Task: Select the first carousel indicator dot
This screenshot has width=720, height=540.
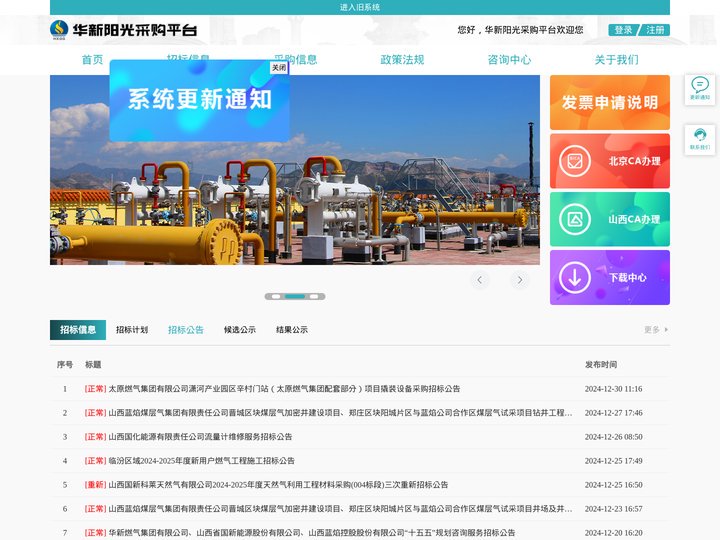Action: coord(276,297)
